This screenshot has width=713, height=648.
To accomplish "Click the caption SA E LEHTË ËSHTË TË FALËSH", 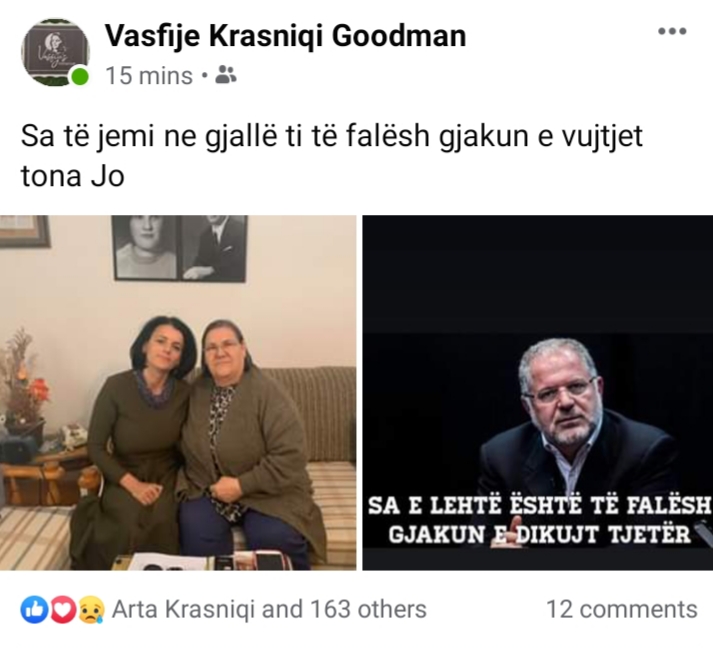I will pos(539,505).
